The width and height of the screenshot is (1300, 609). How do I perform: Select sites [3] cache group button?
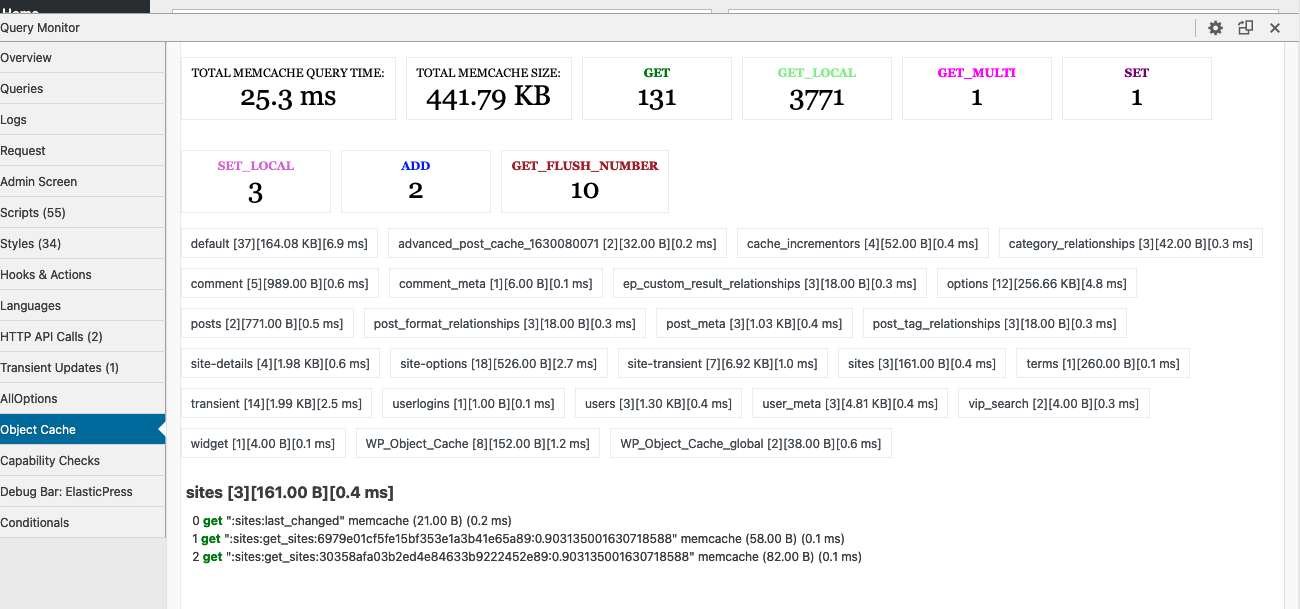coord(922,363)
